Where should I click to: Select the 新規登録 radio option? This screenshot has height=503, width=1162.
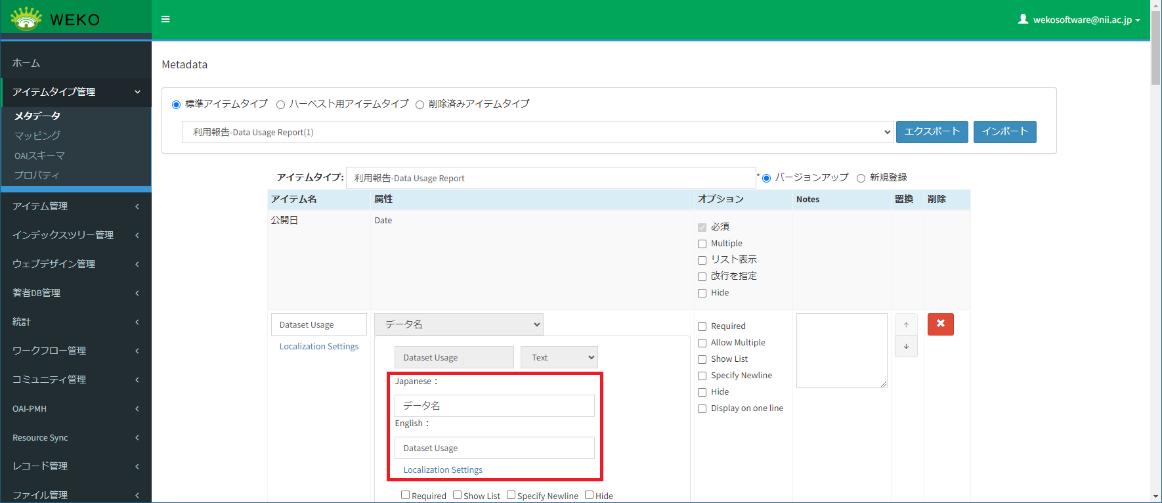(x=861, y=178)
